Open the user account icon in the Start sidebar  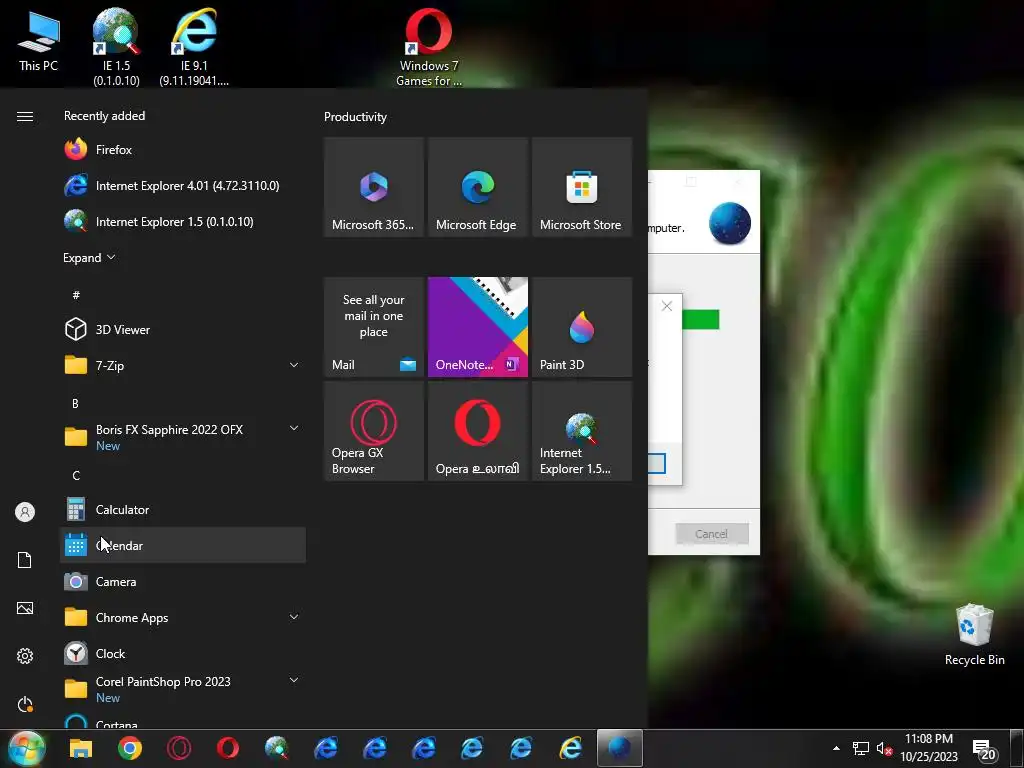point(25,512)
